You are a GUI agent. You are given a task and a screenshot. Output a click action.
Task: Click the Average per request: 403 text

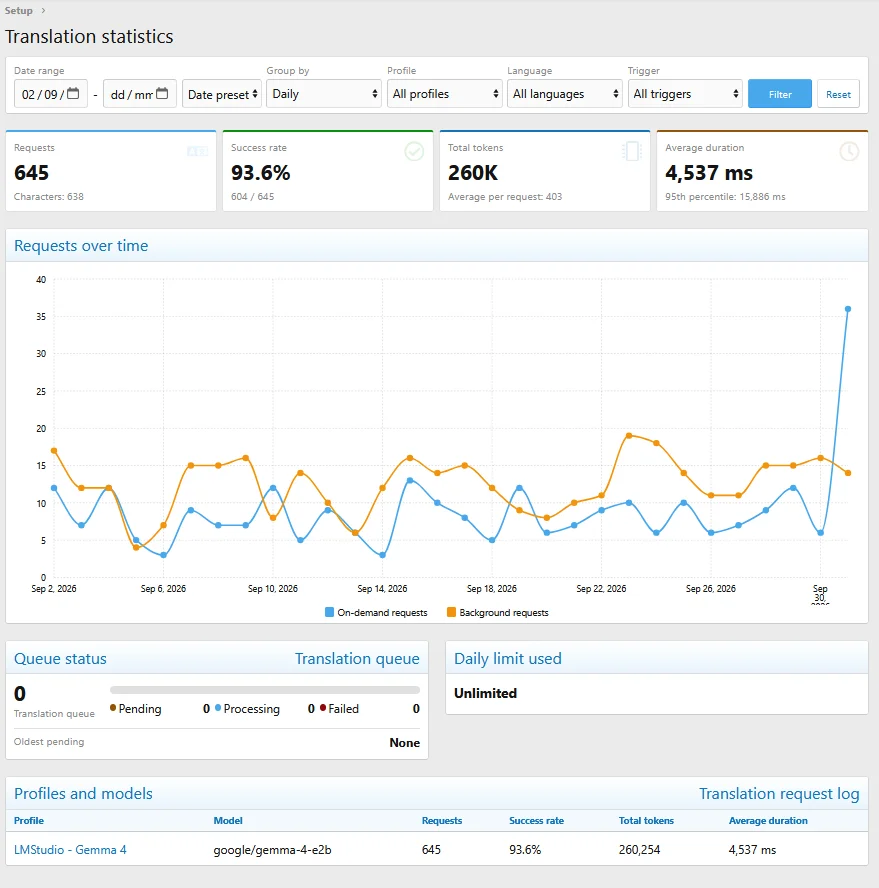coord(505,197)
